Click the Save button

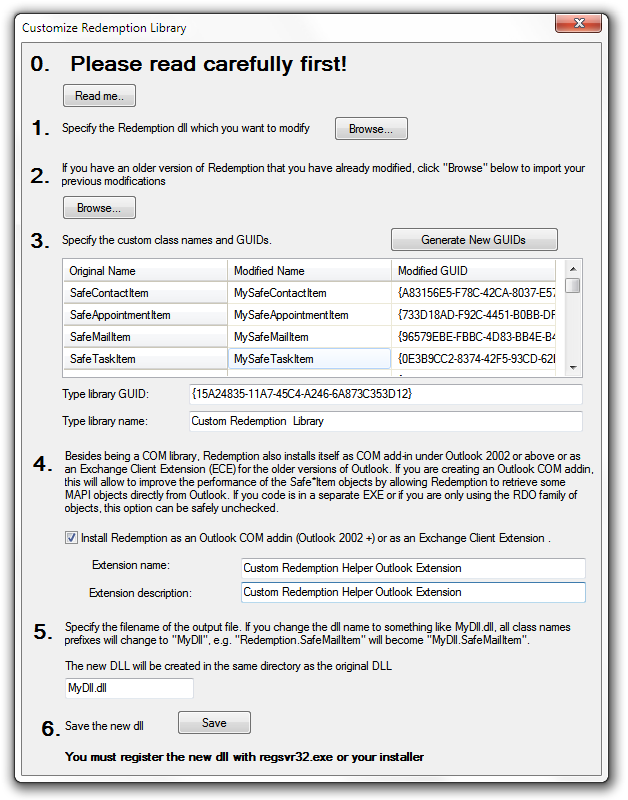click(214, 722)
